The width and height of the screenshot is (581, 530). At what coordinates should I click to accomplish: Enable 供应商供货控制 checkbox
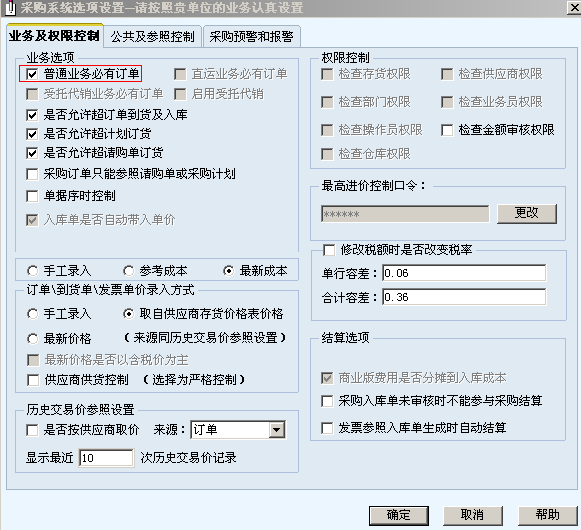click(33, 380)
